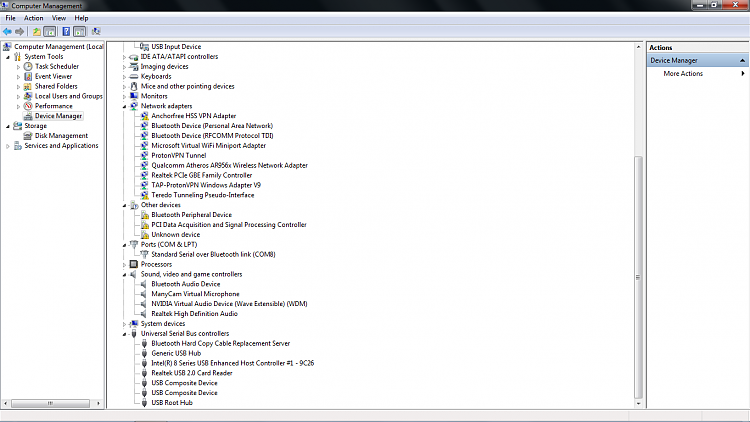Select Computer Management (Local) root node

coord(59,46)
